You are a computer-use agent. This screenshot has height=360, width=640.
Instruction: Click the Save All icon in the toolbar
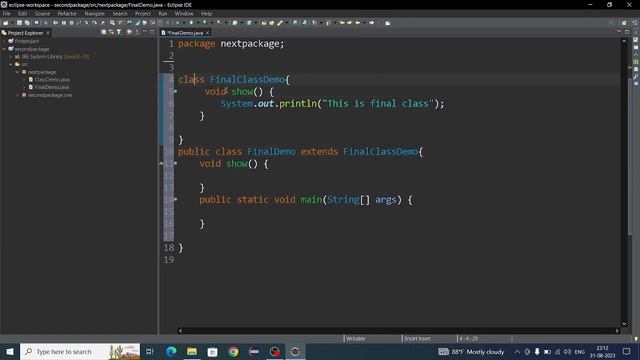(27, 23)
